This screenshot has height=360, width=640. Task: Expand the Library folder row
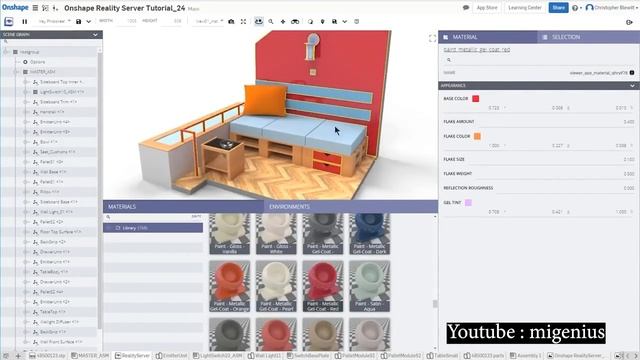(109, 228)
